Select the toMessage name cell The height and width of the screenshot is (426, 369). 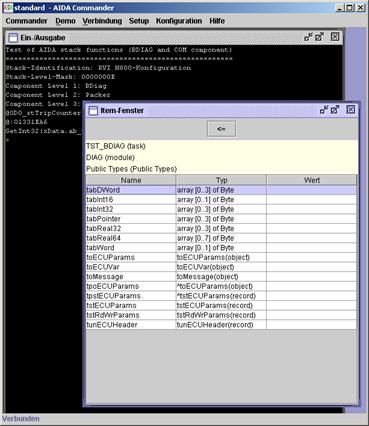[x=131, y=277]
